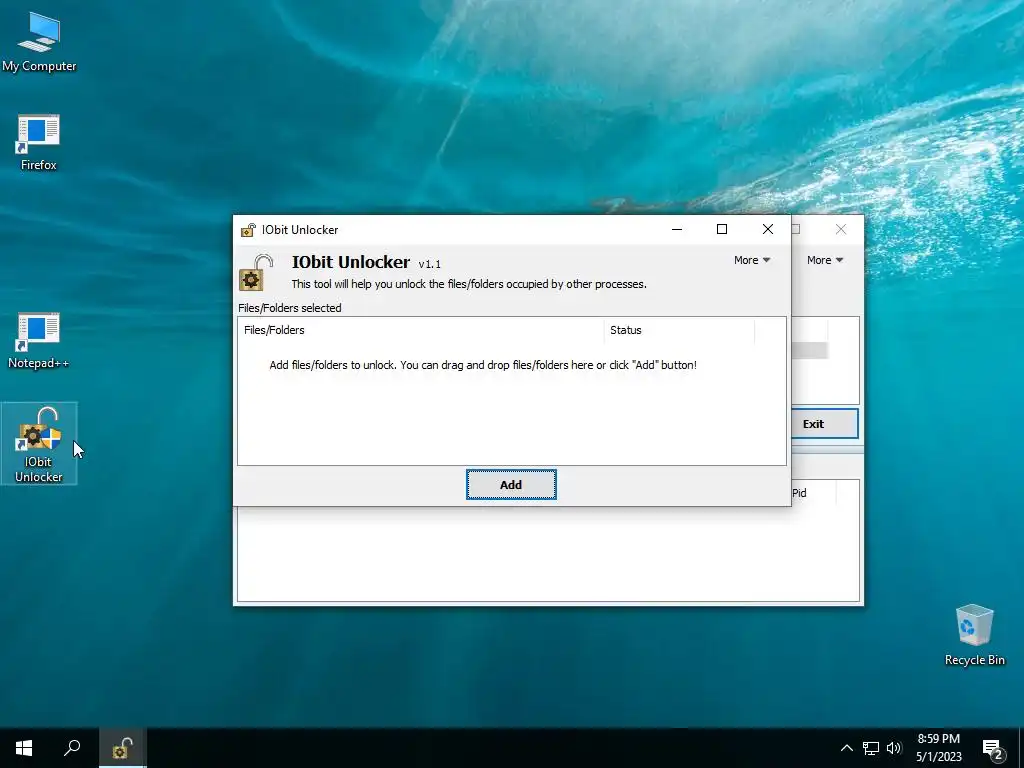Click the Files/Folders column header
1024x768 pixels.
pos(421,330)
